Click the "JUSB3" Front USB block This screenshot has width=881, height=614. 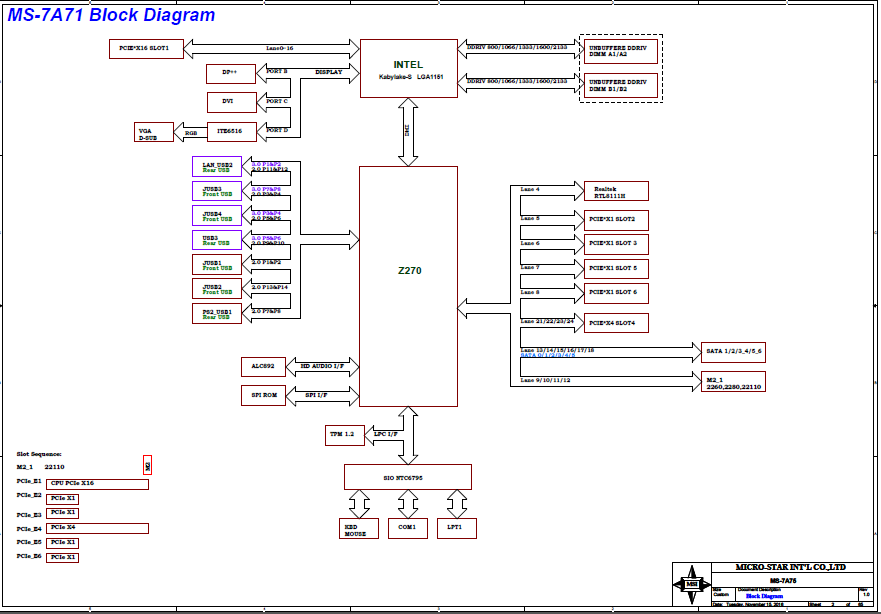click(x=217, y=191)
